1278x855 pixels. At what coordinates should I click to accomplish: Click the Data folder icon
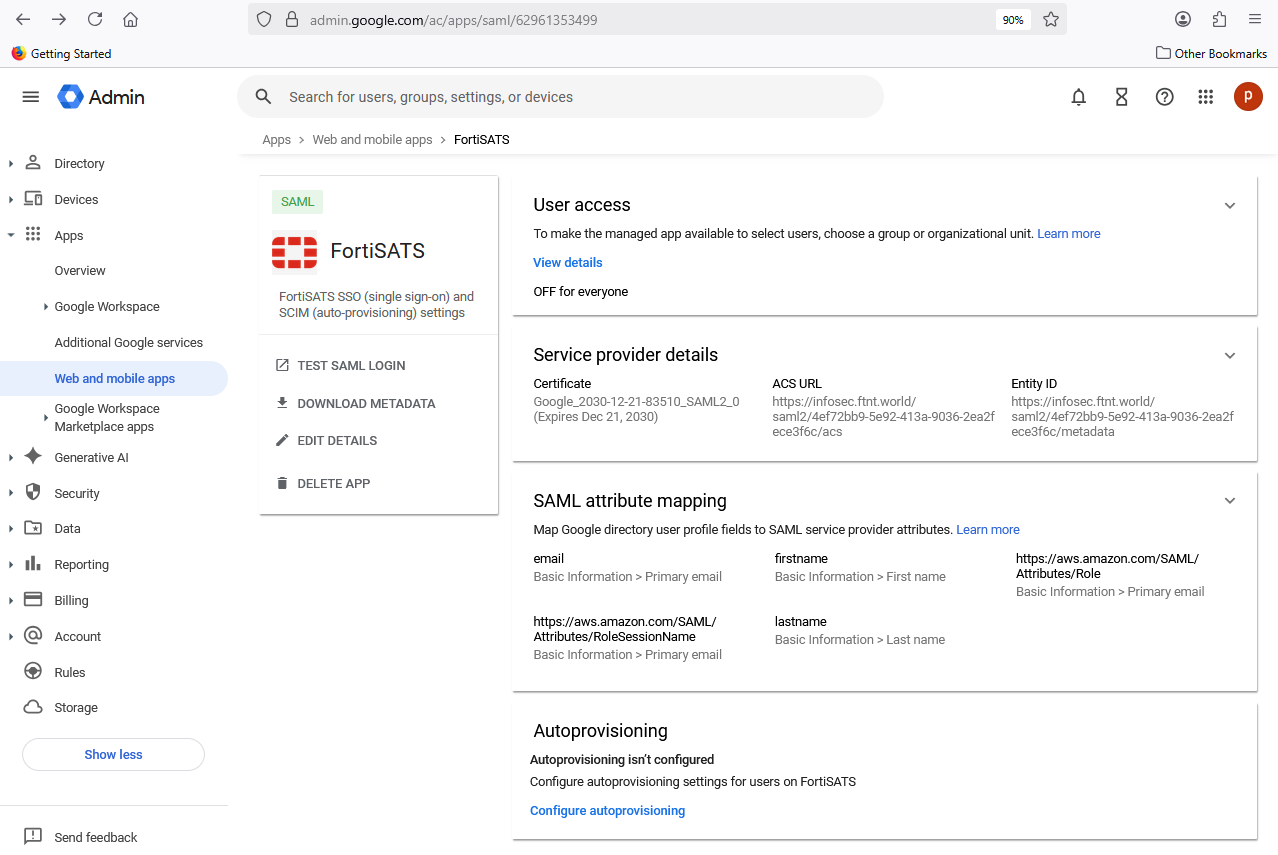click(33, 528)
